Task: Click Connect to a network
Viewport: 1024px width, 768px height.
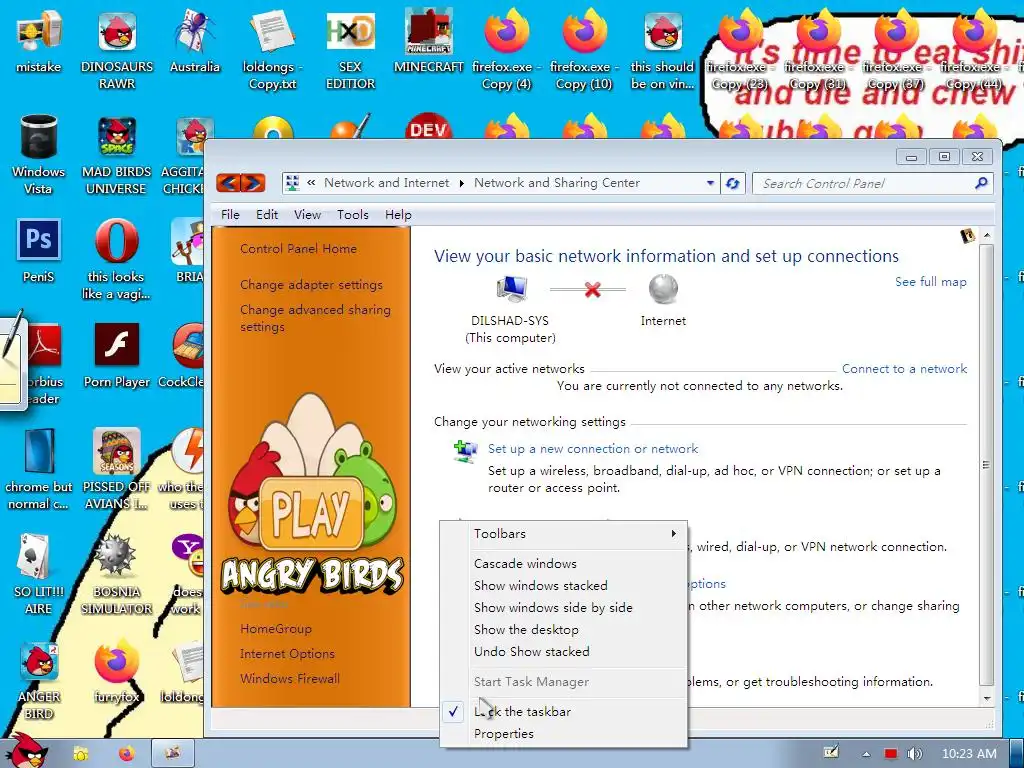Action: click(904, 368)
